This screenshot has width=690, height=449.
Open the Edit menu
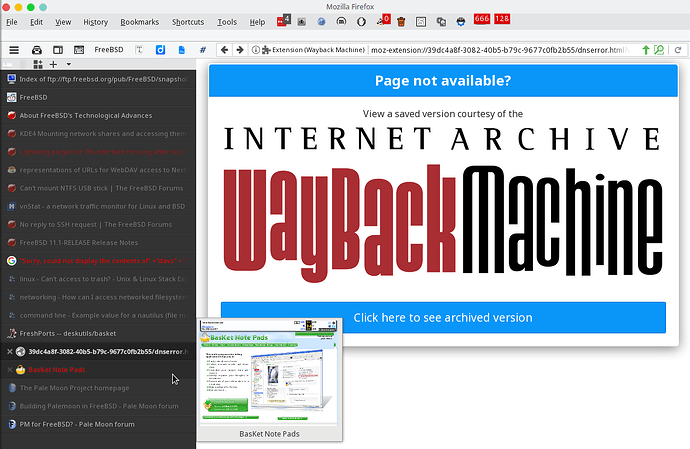click(x=36, y=22)
